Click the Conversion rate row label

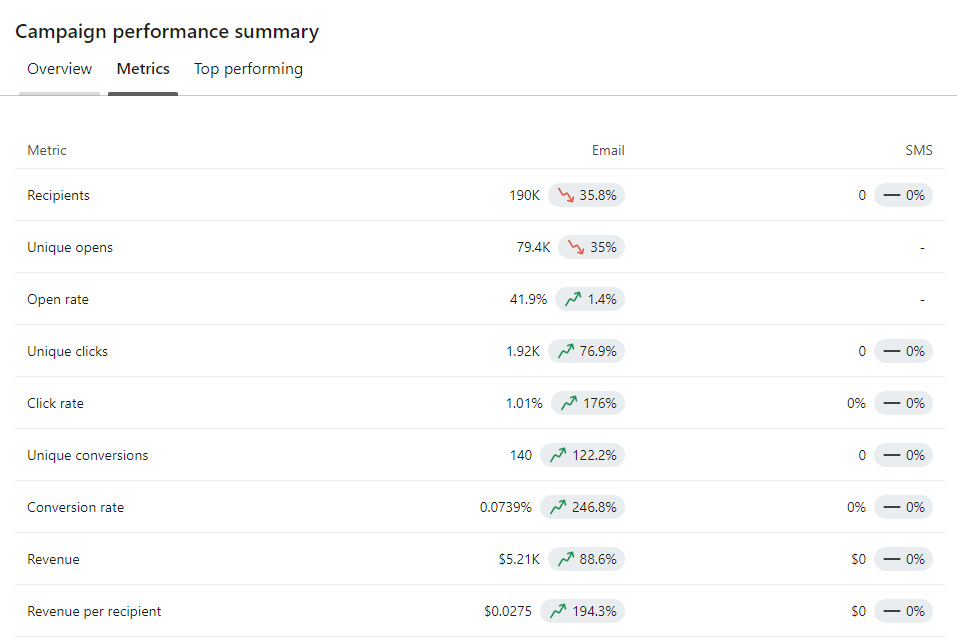[x=76, y=507]
